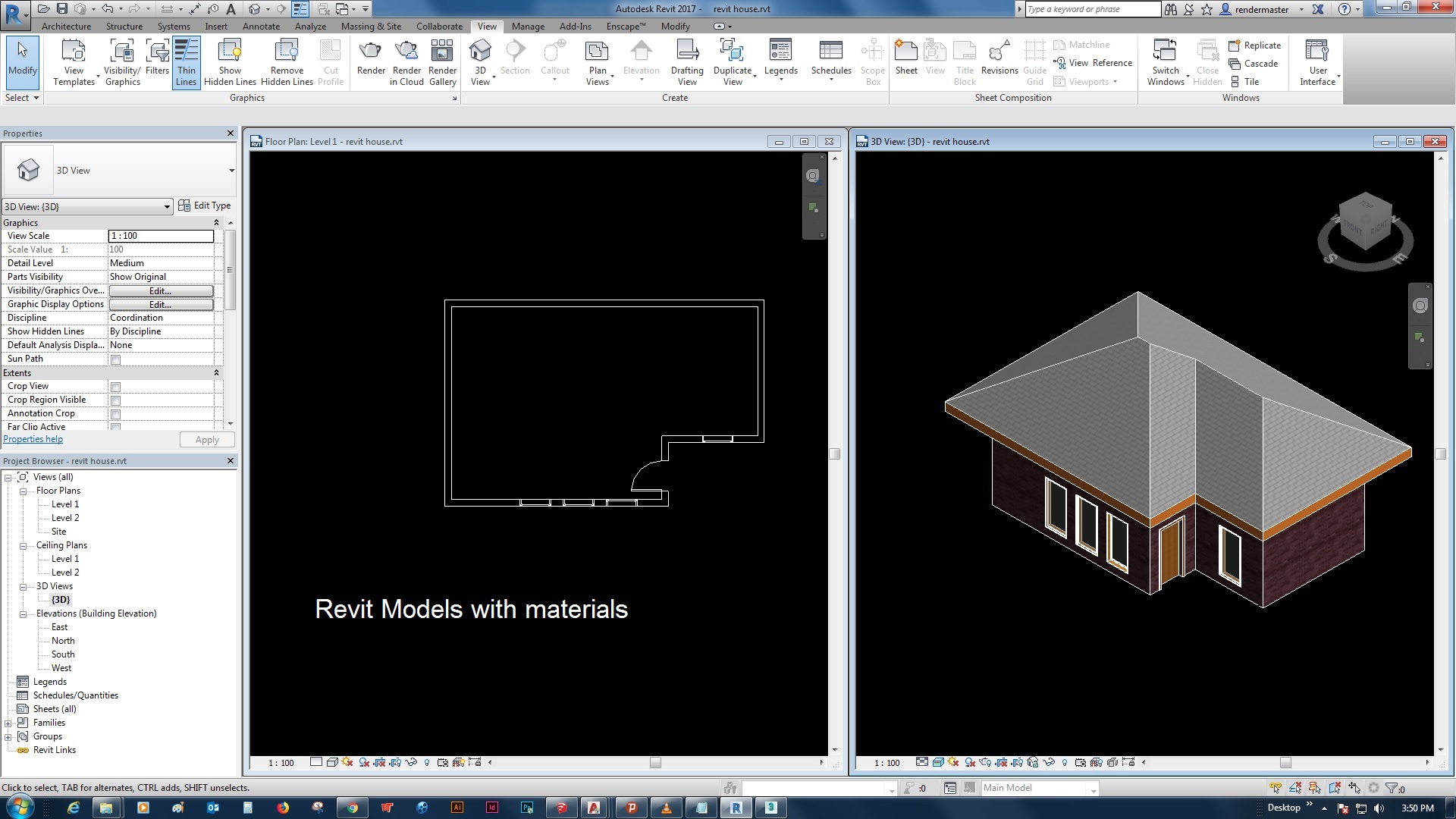Open the 3D View type dropdown

(232, 170)
